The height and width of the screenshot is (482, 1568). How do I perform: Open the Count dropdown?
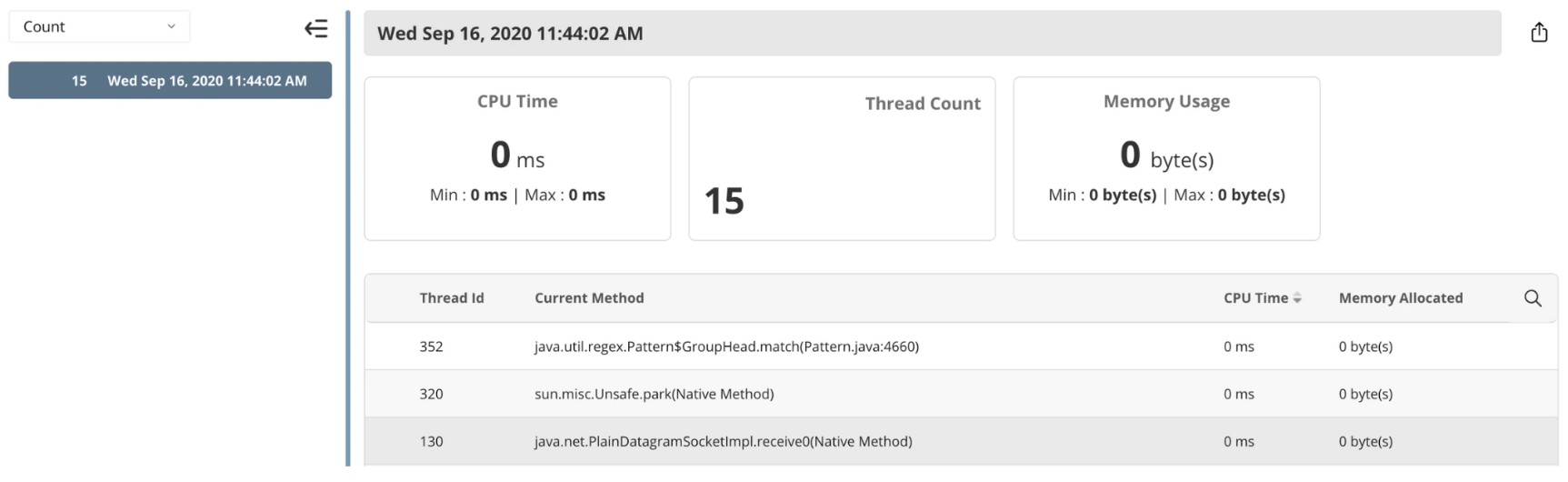99,27
